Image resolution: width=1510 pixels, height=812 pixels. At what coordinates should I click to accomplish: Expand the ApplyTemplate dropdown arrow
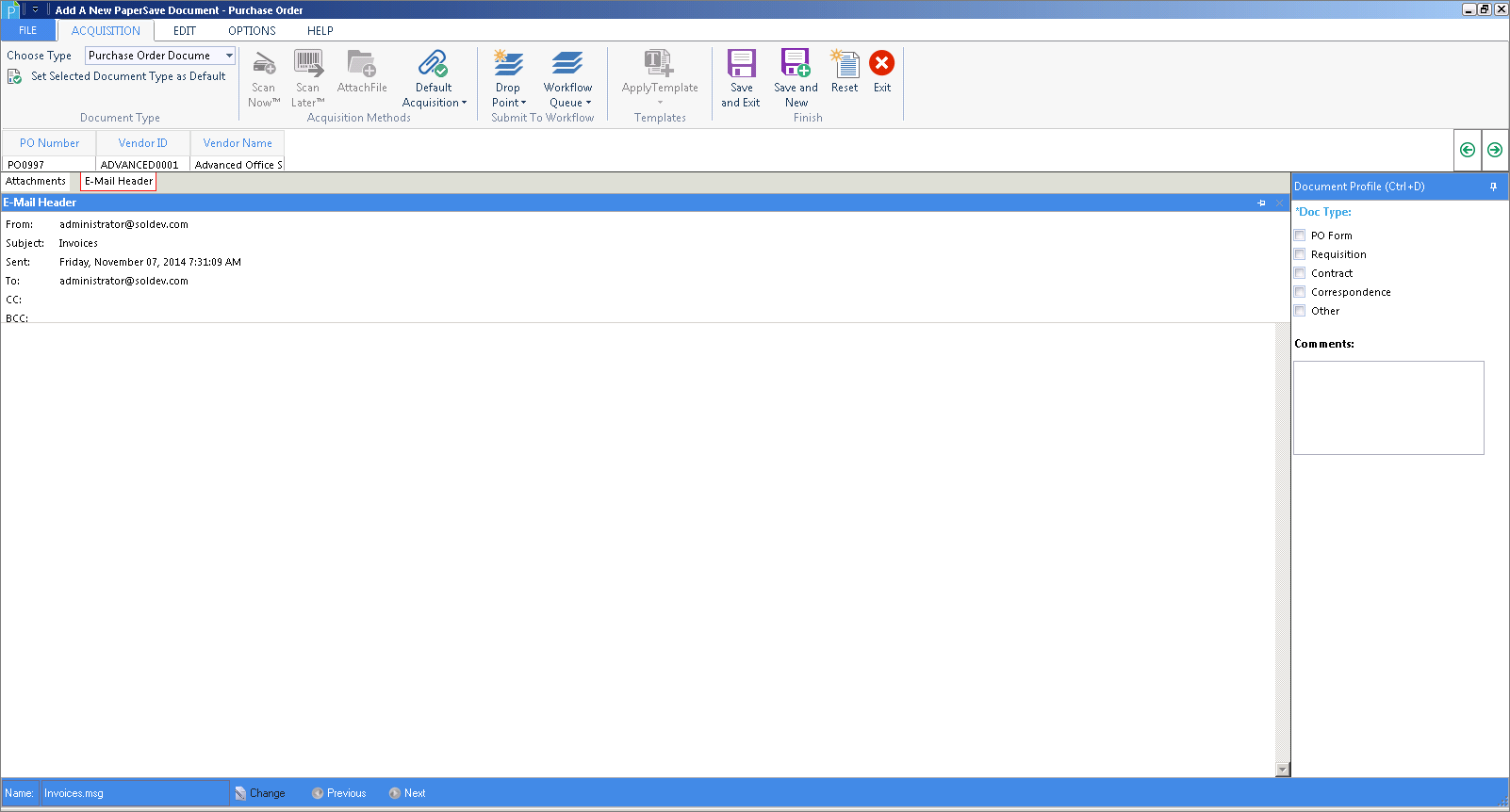(x=660, y=102)
